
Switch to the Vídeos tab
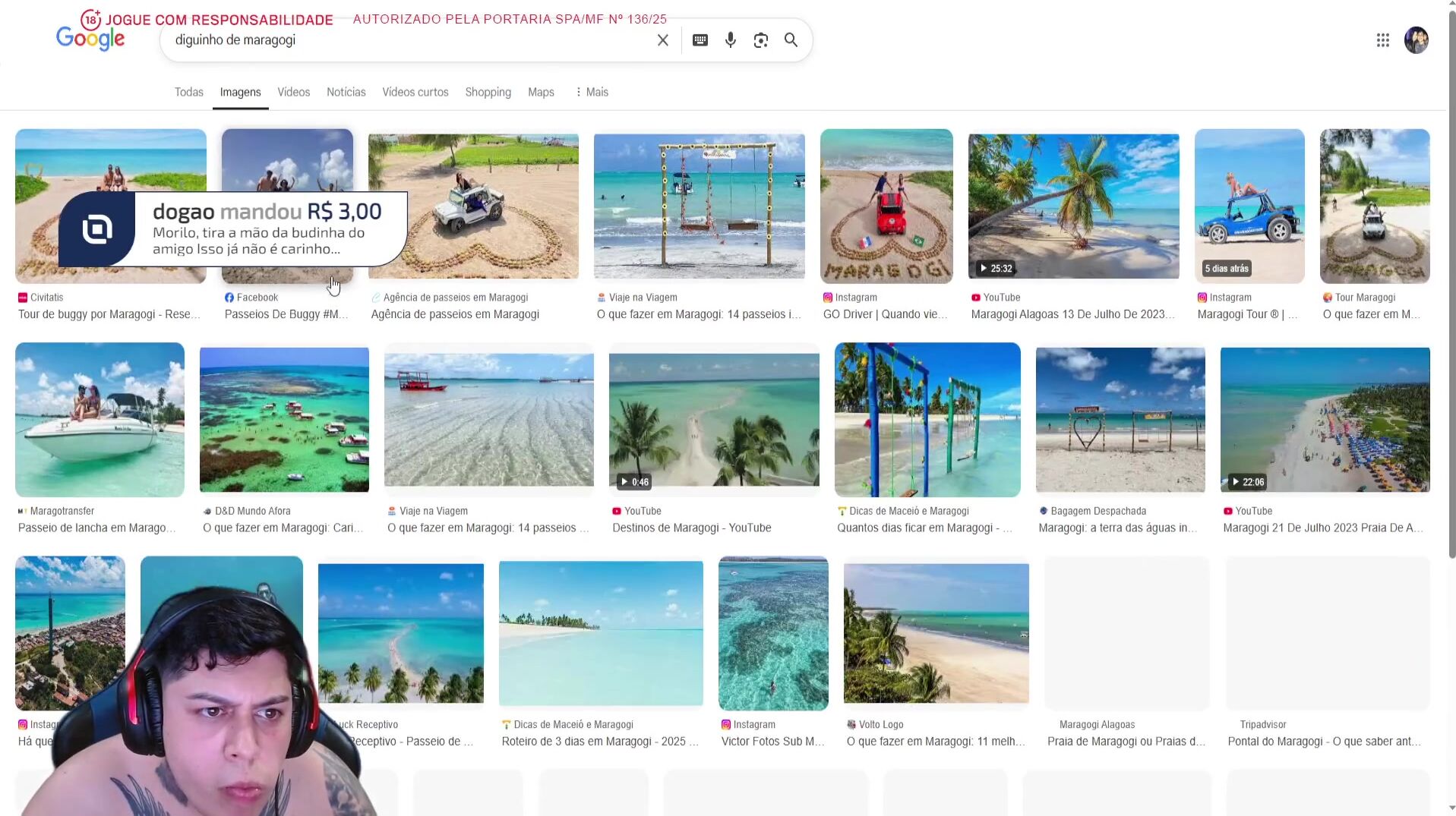293,92
